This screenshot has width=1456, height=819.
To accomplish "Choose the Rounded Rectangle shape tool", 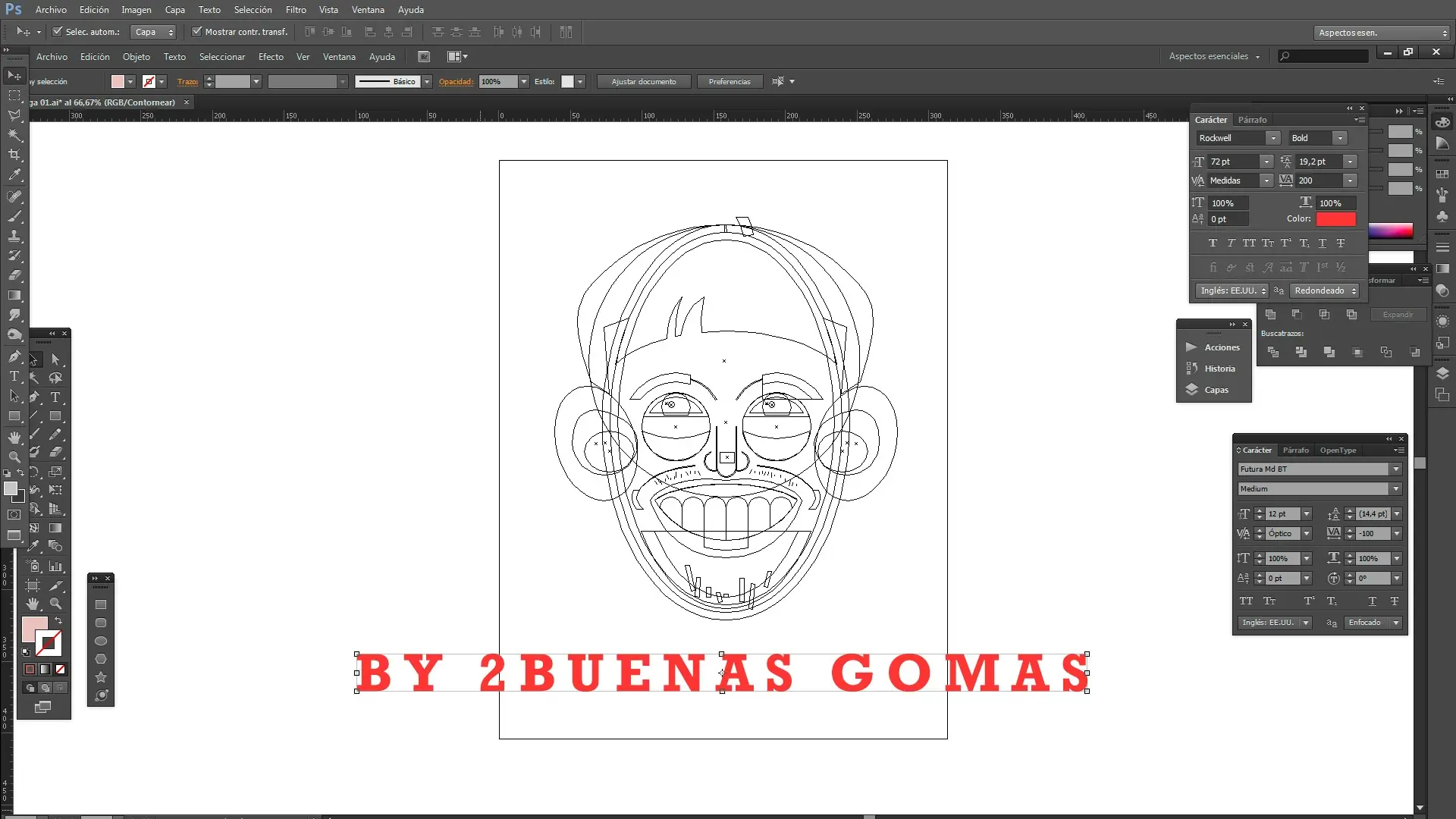I will [x=100, y=623].
